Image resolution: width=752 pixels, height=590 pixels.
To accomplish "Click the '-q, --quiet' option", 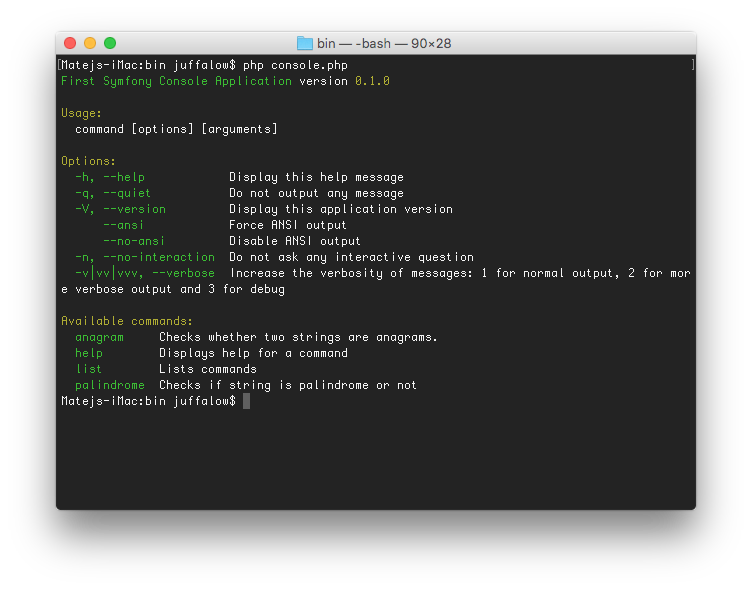I will [113, 193].
